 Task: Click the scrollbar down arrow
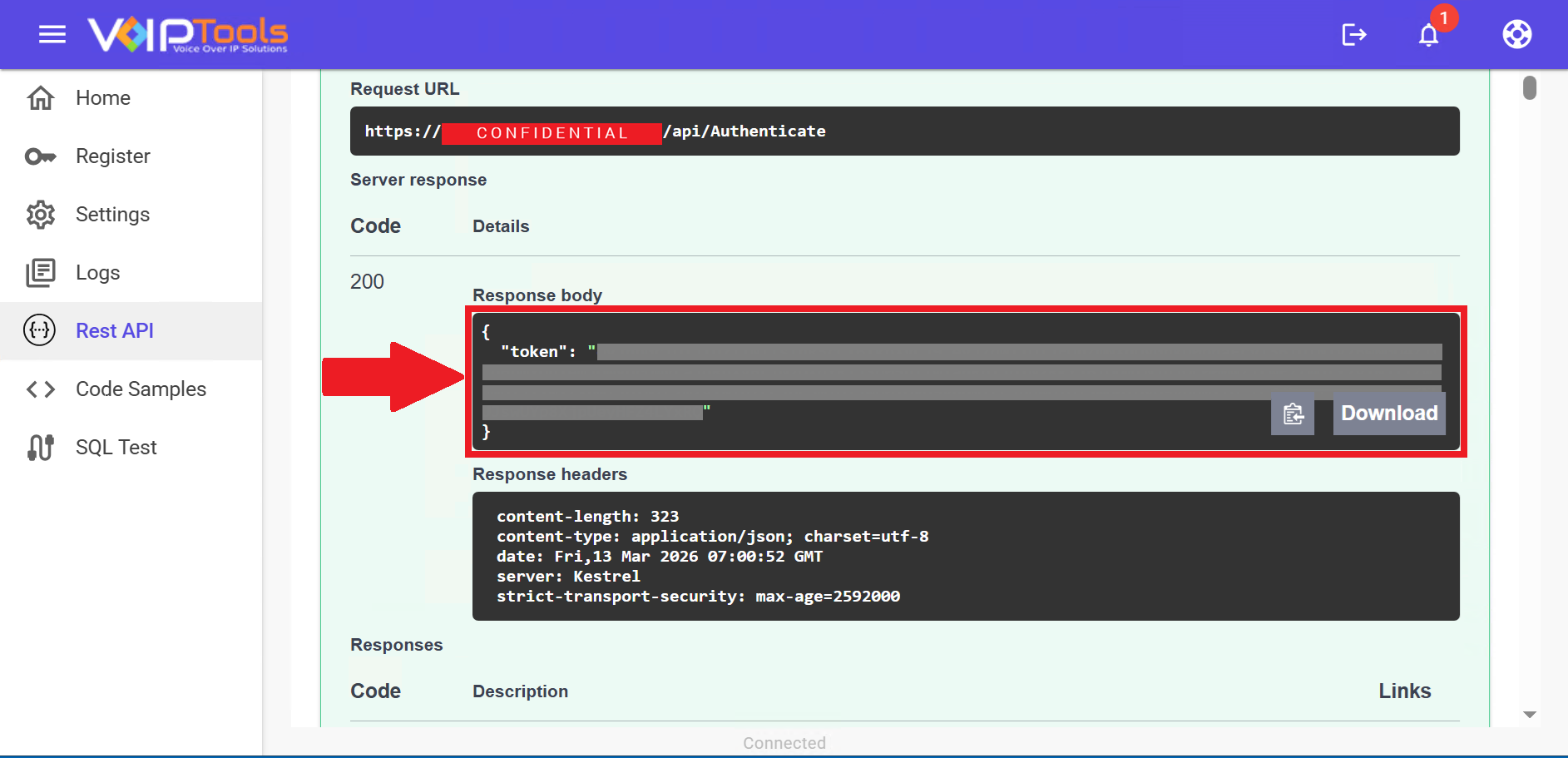[1529, 715]
